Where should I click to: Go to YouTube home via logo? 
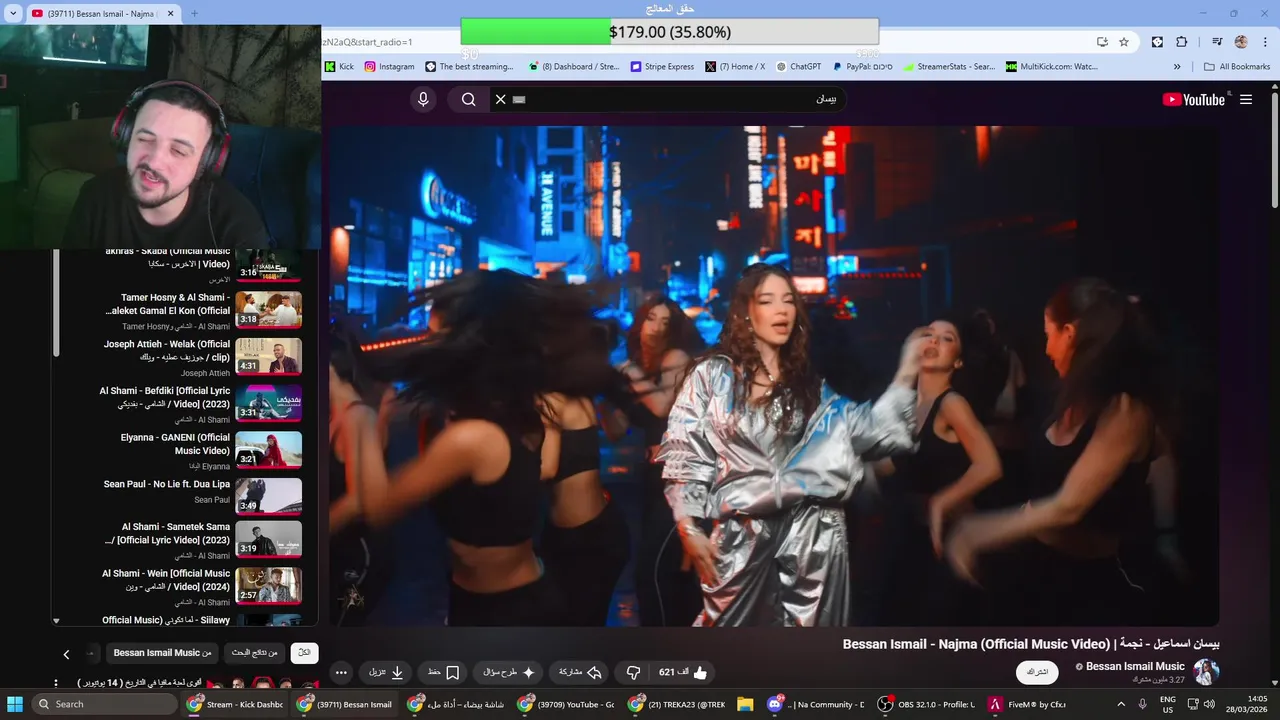1194,99
